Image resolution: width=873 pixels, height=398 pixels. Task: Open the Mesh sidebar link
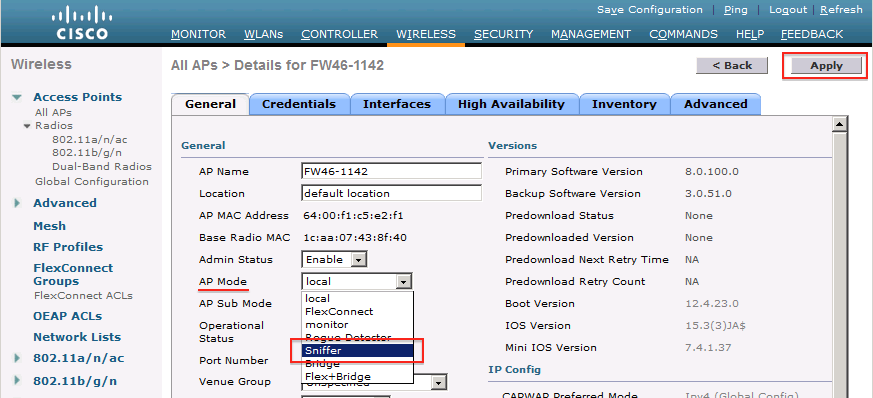[x=50, y=226]
